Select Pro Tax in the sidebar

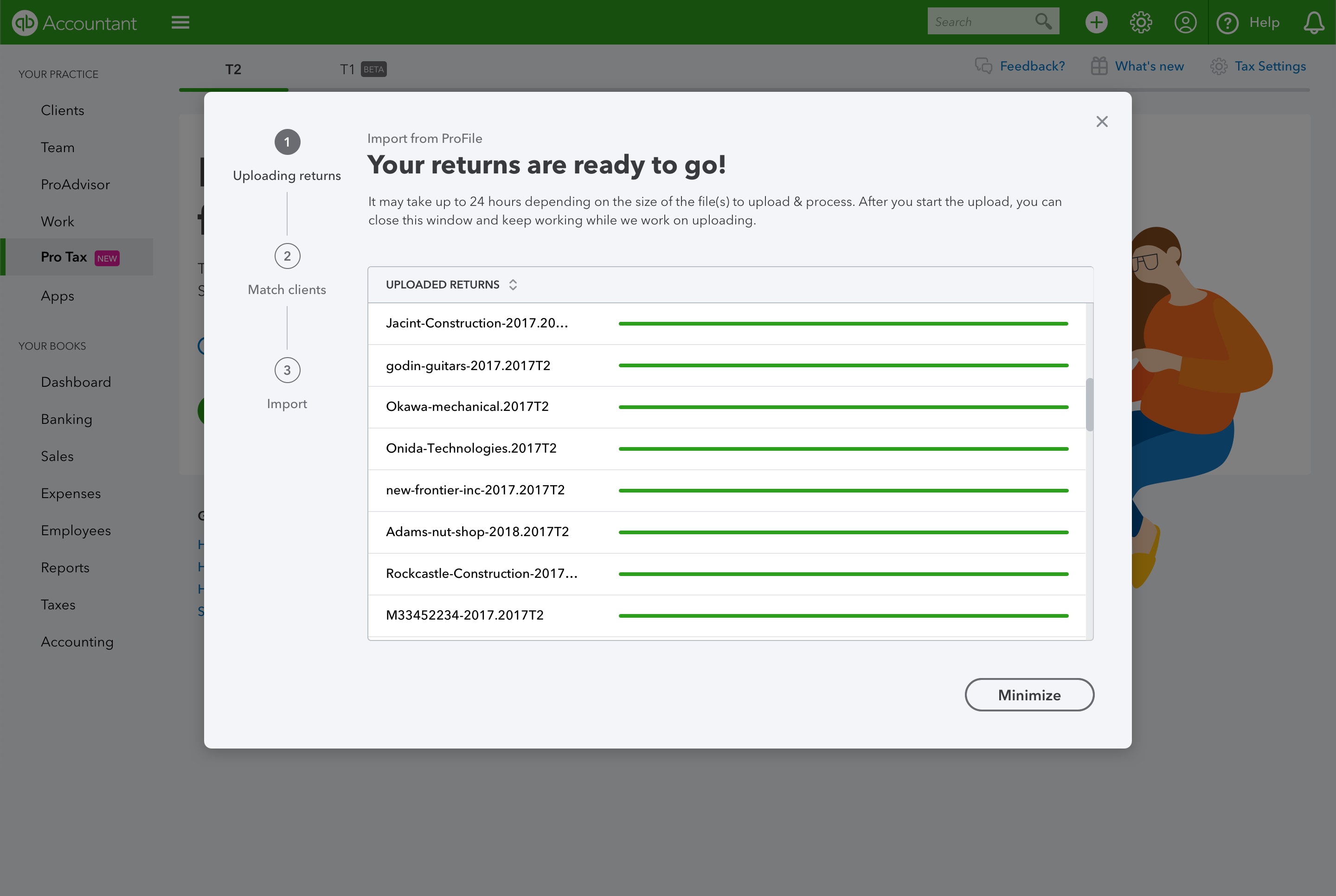(77, 257)
